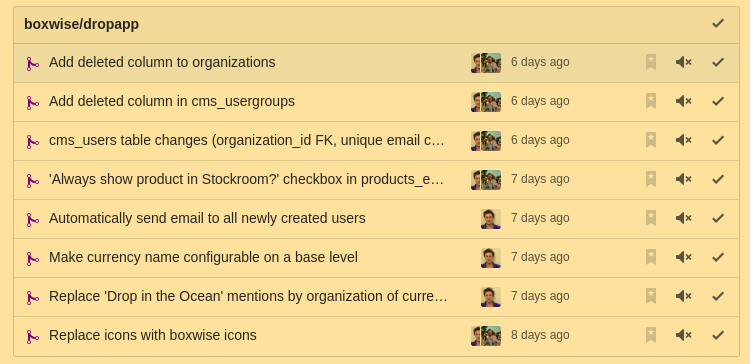Mute 'Add deleted column to organizations' thread
Viewport: 750px width, 364px height.
[x=684, y=62]
